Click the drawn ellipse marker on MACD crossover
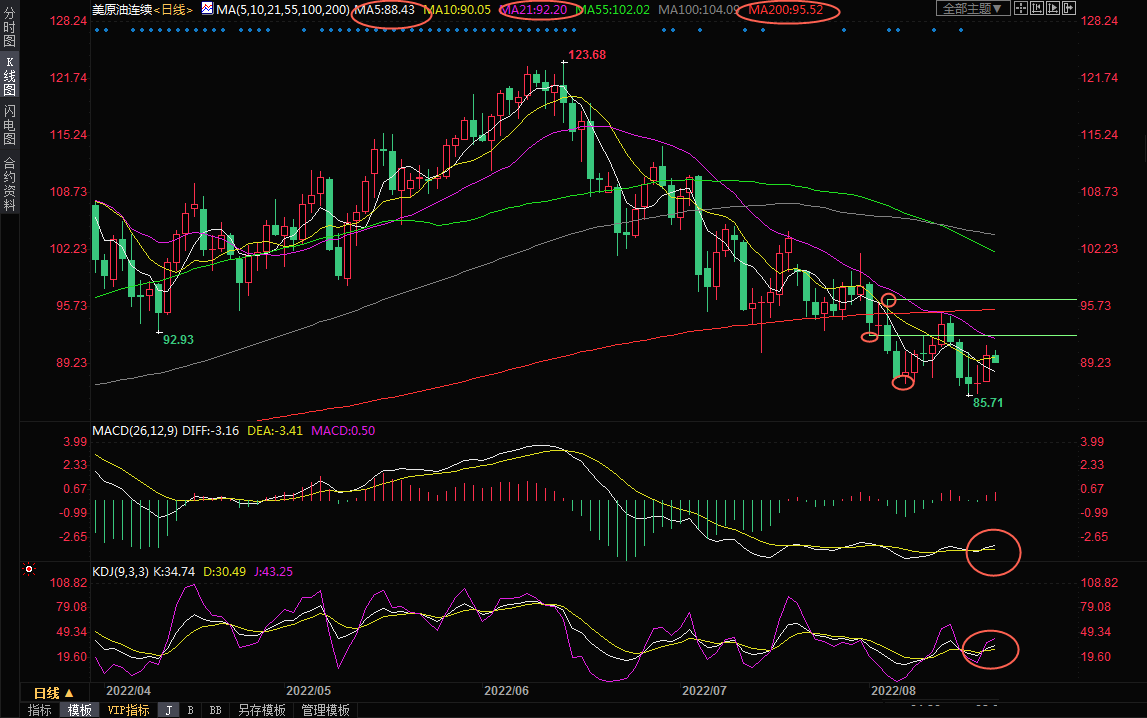 993,551
